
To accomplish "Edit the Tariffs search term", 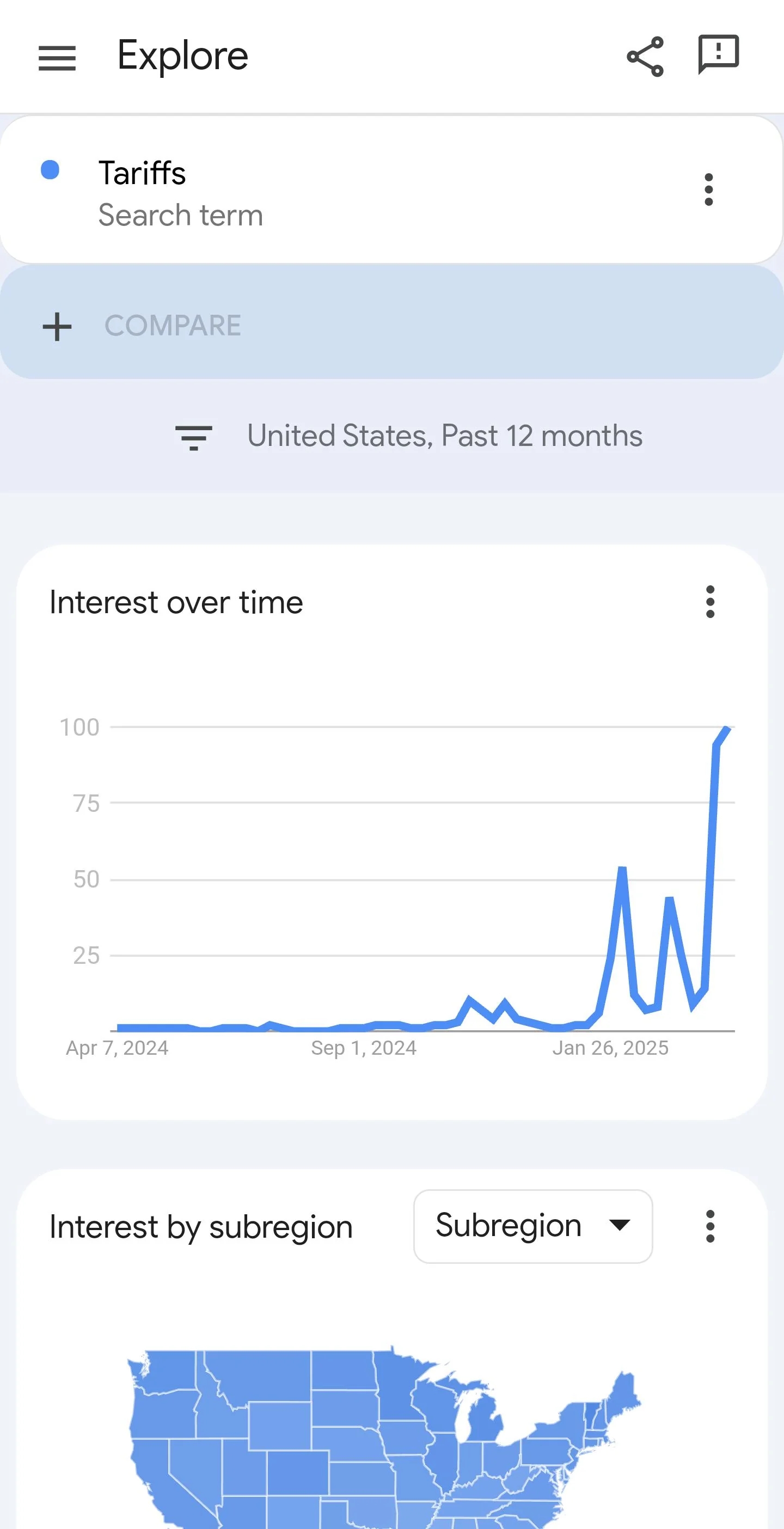I will (x=143, y=173).
